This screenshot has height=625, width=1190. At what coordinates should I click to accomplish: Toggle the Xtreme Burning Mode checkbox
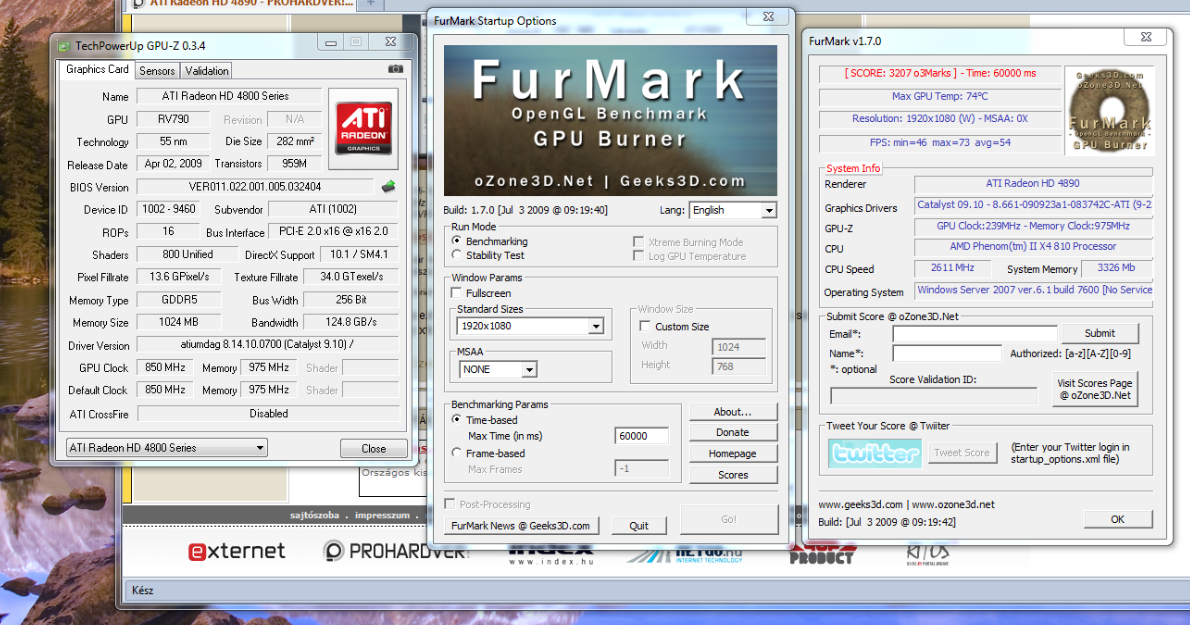pyautogui.click(x=638, y=242)
